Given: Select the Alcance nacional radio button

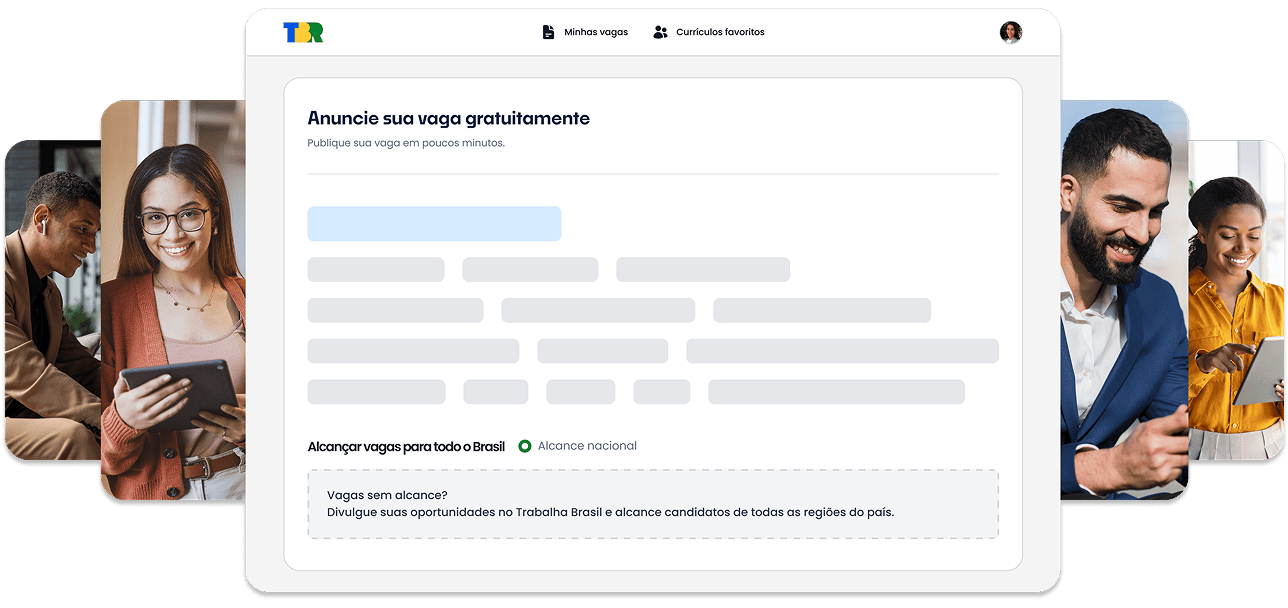Looking at the screenshot, I should 527,445.
